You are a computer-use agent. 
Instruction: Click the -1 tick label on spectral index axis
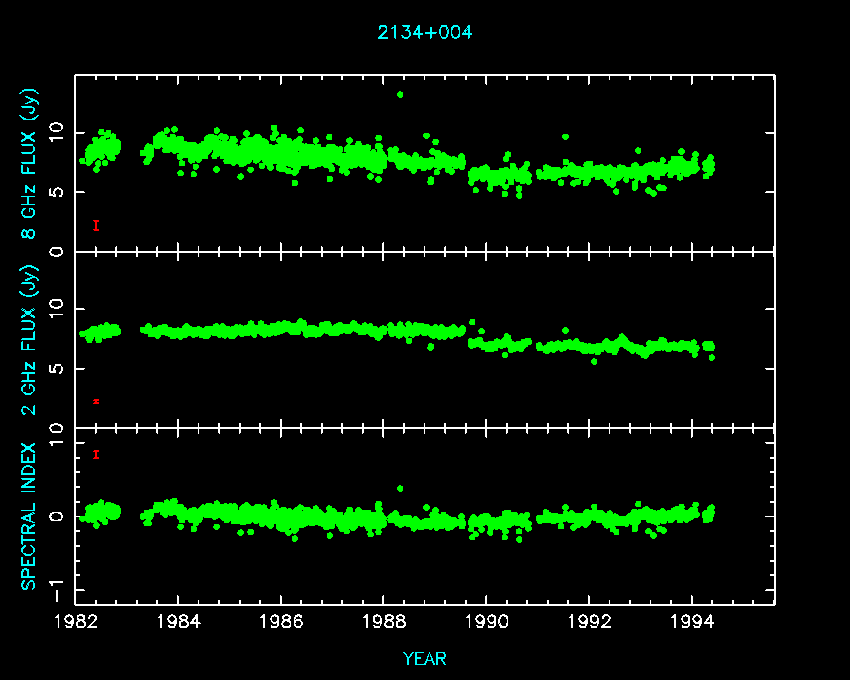(x=58, y=580)
